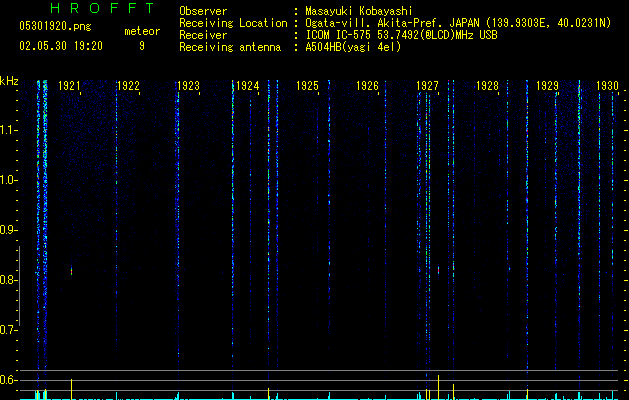Click the red meteor echo after 1927

pos(438,270)
